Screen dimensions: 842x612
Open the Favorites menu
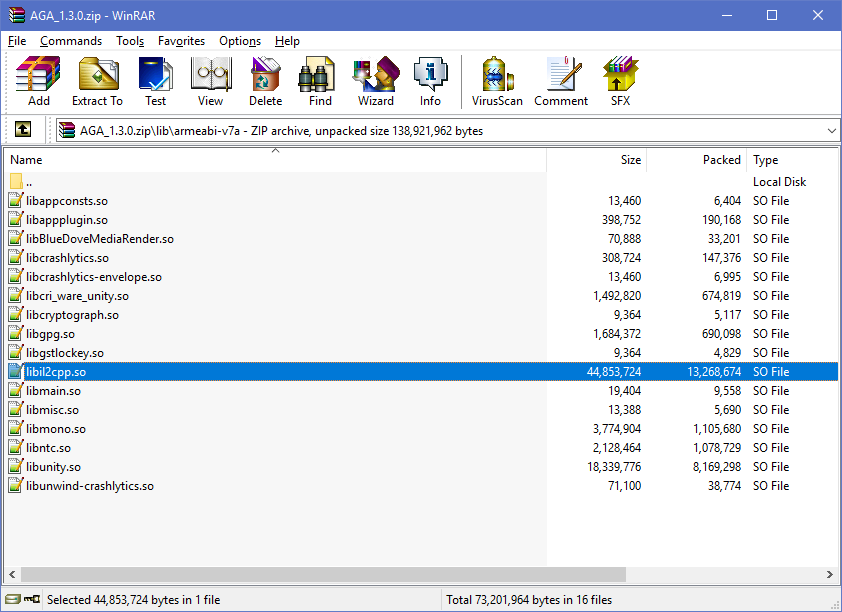click(181, 41)
